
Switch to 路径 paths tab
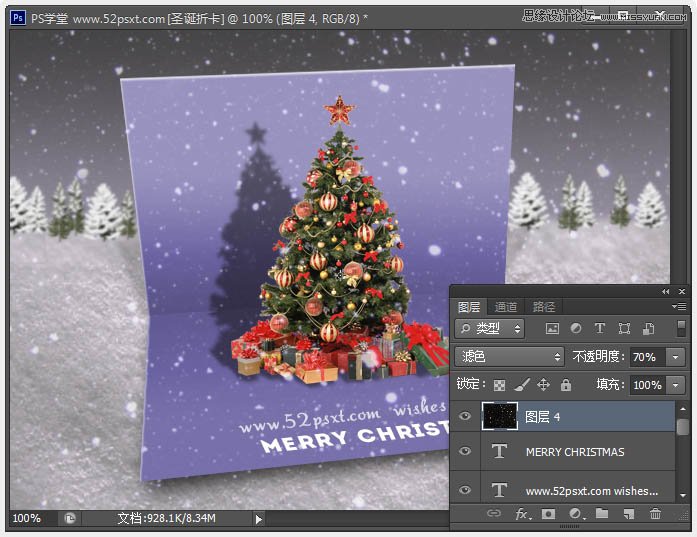[x=544, y=307]
